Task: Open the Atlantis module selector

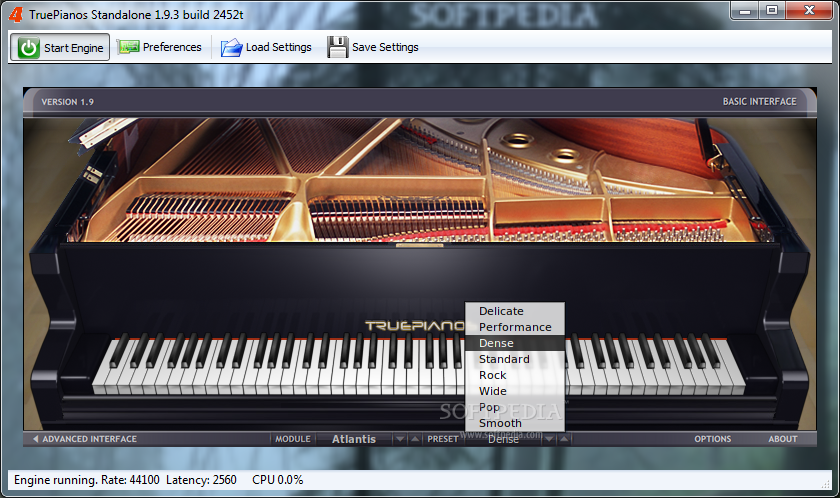Action: tap(354, 439)
